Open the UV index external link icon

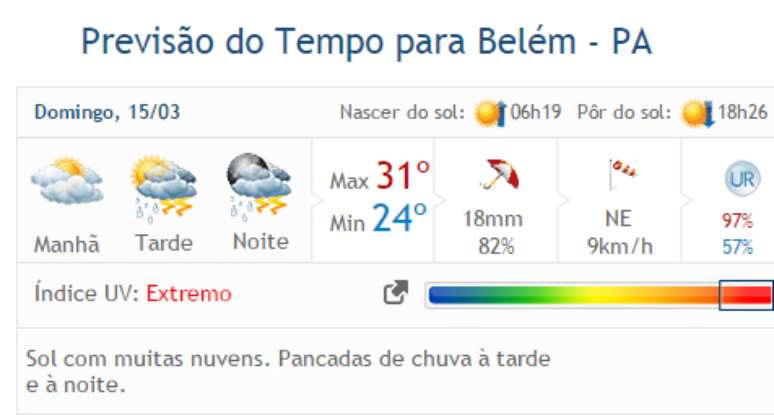pos(396,293)
